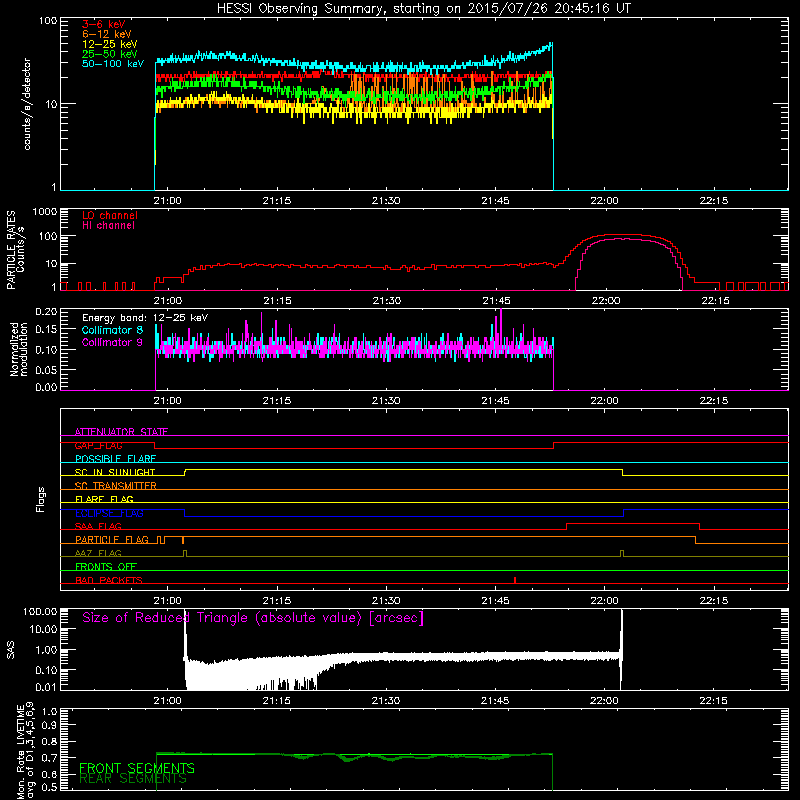This screenshot has width=800, height=800.
Task: Click the 0.01 tick on the SAS axis
Action: pyautogui.click(x=46, y=687)
